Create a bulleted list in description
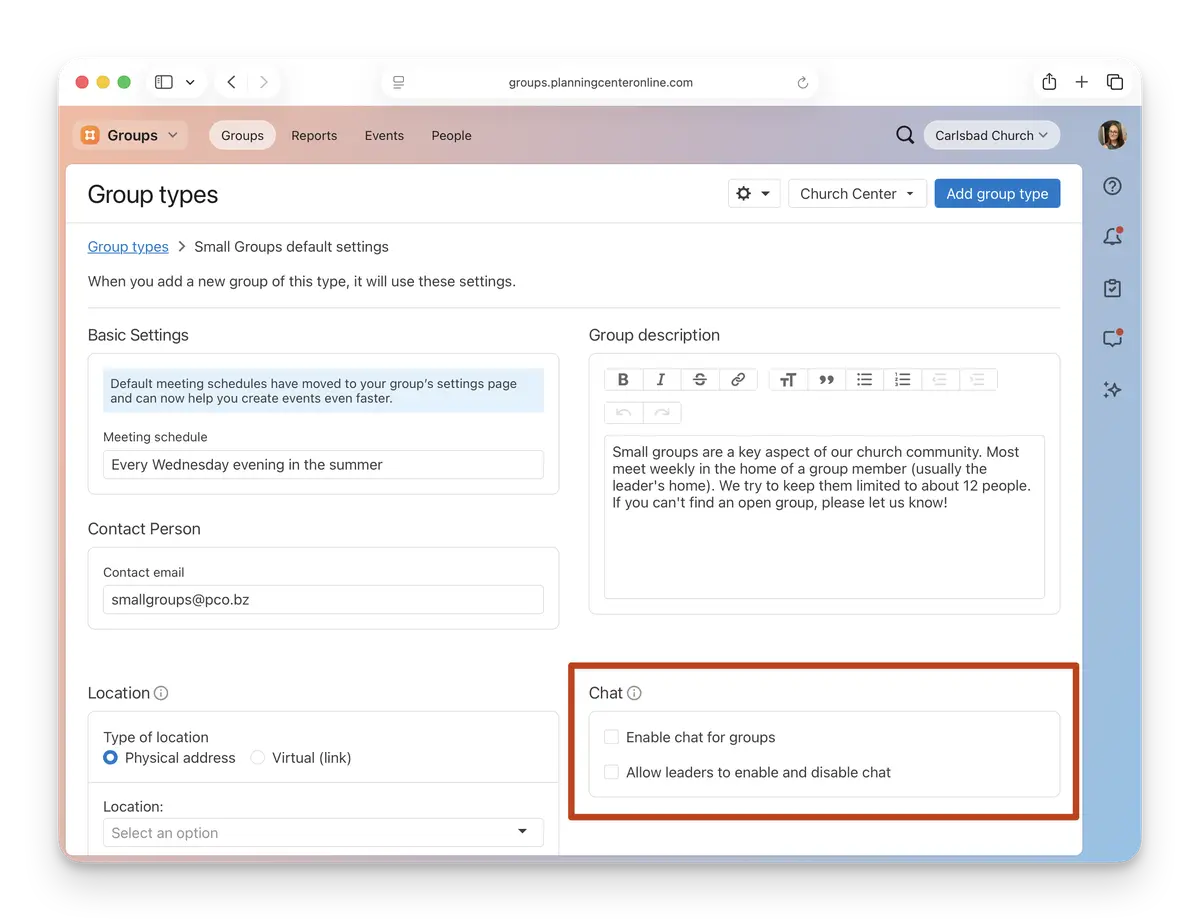This screenshot has height=921, width=1200. (865, 379)
